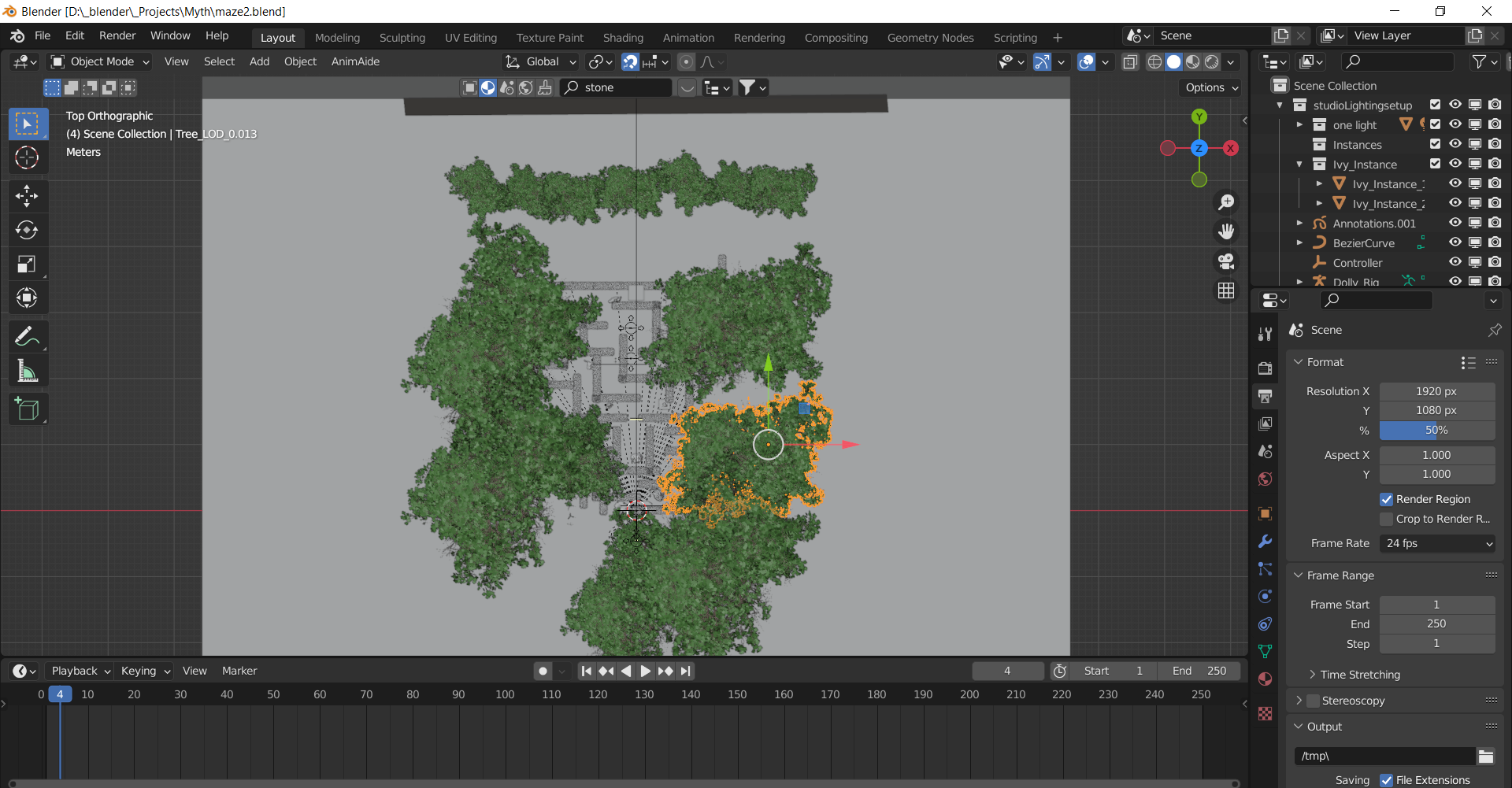Viewport: 1512px width, 788px height.
Task: Select the Move tool in toolbar
Action: [27, 196]
